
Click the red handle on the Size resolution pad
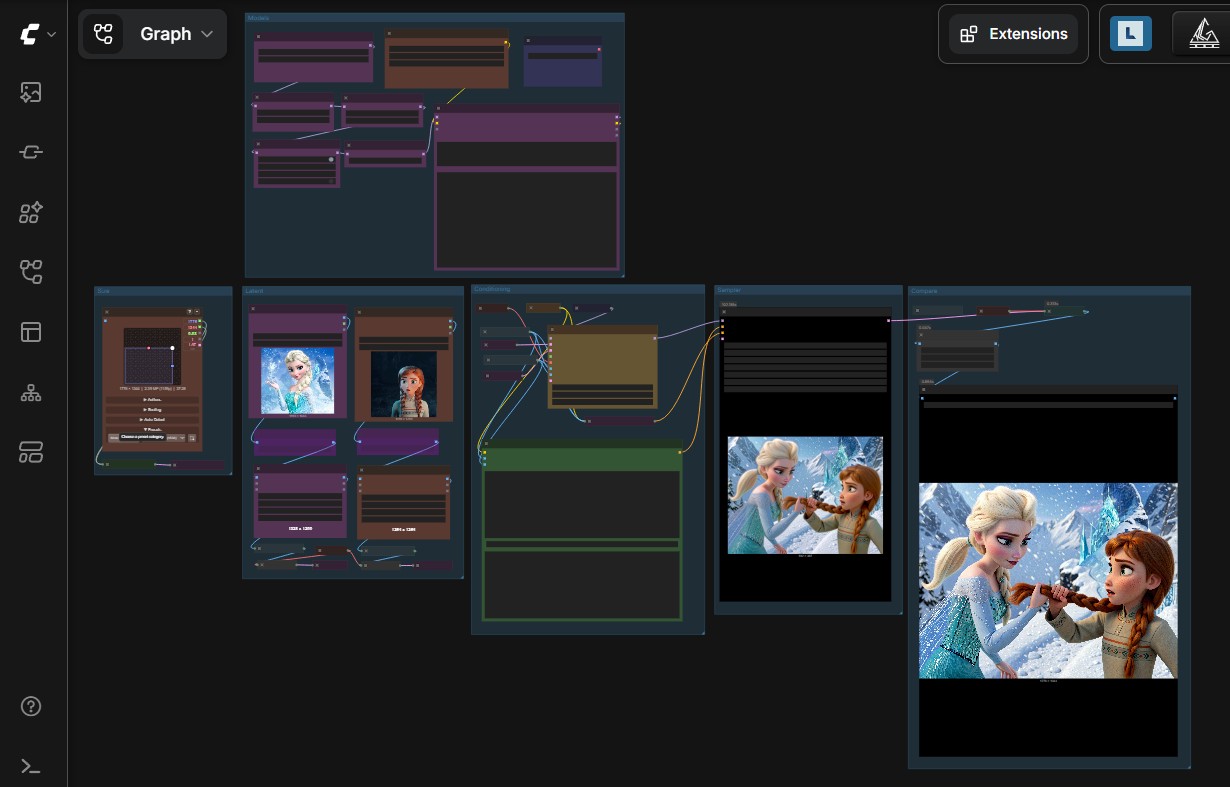[148, 348]
